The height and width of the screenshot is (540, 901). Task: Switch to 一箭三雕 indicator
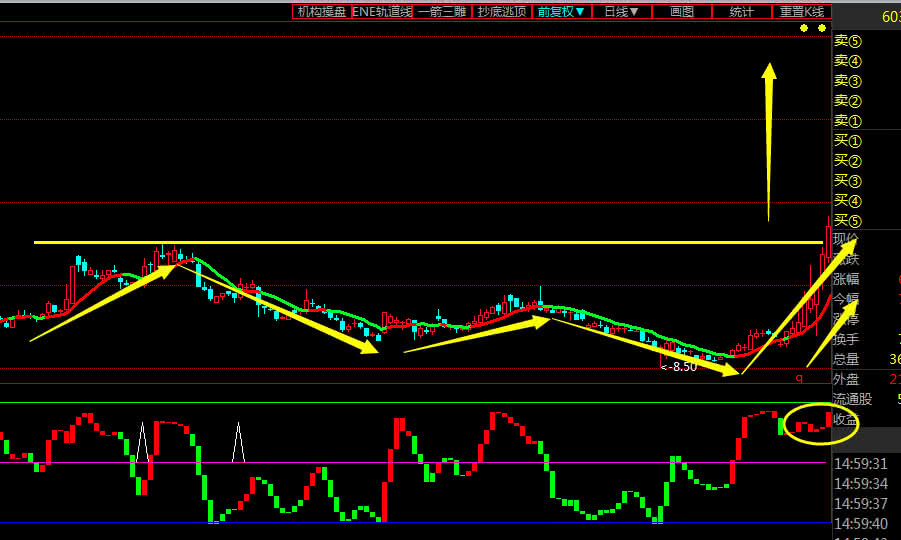click(442, 12)
